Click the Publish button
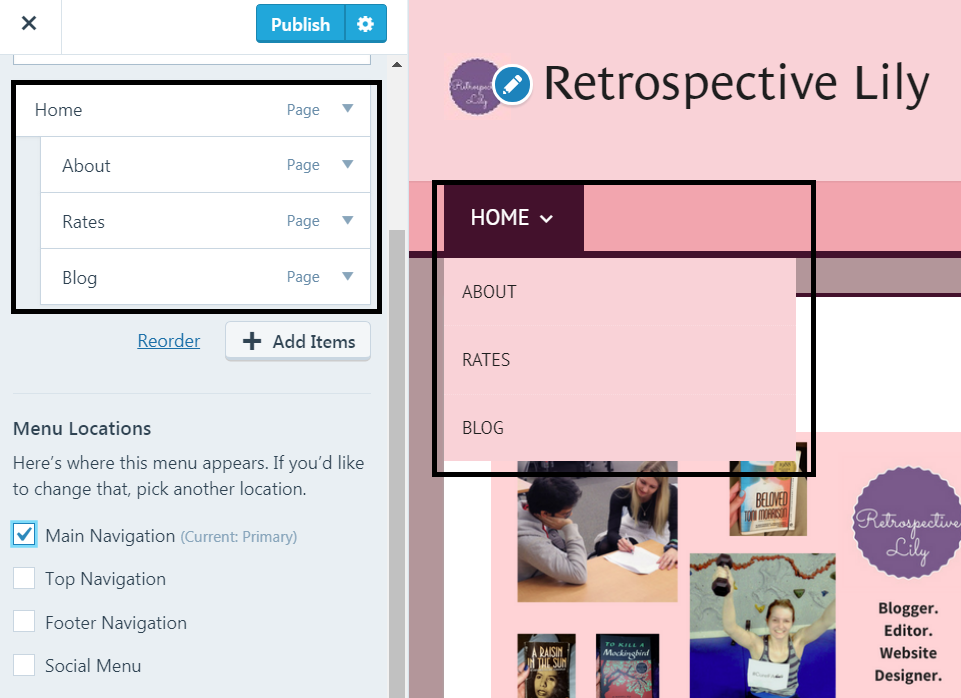 coord(300,24)
